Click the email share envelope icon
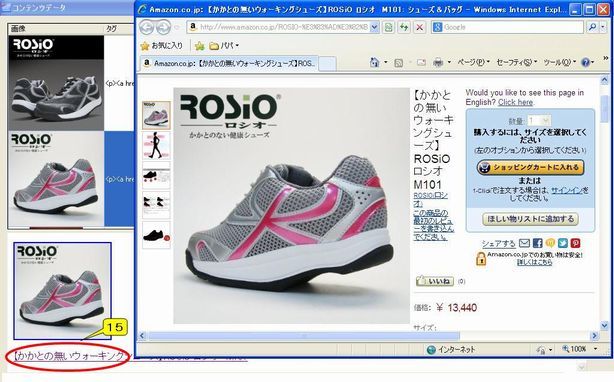The width and height of the screenshot is (614, 382). coord(524,243)
